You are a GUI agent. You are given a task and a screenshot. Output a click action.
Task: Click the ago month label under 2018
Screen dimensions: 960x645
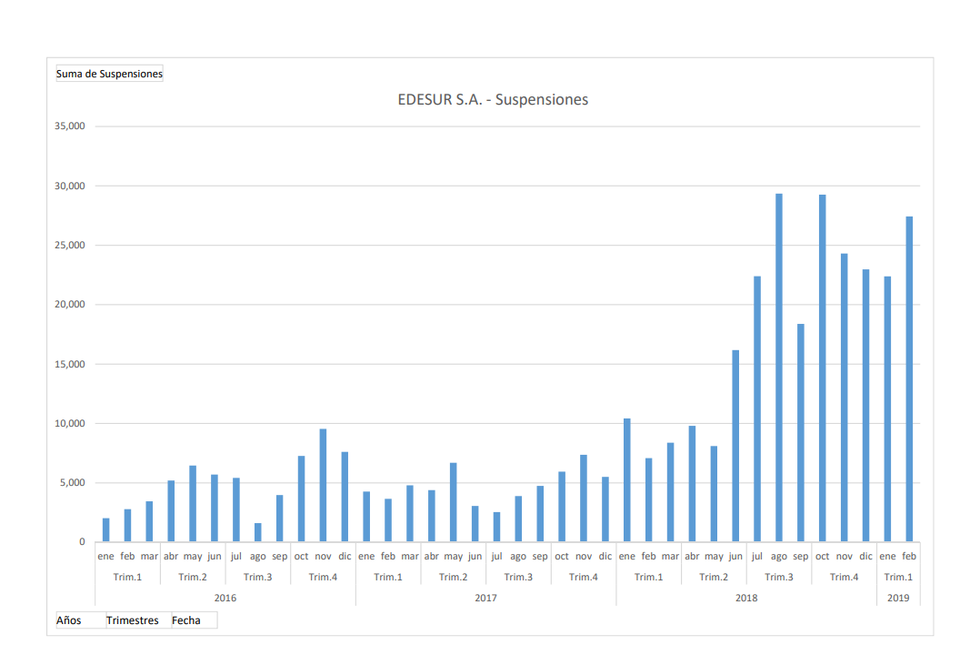point(779,556)
